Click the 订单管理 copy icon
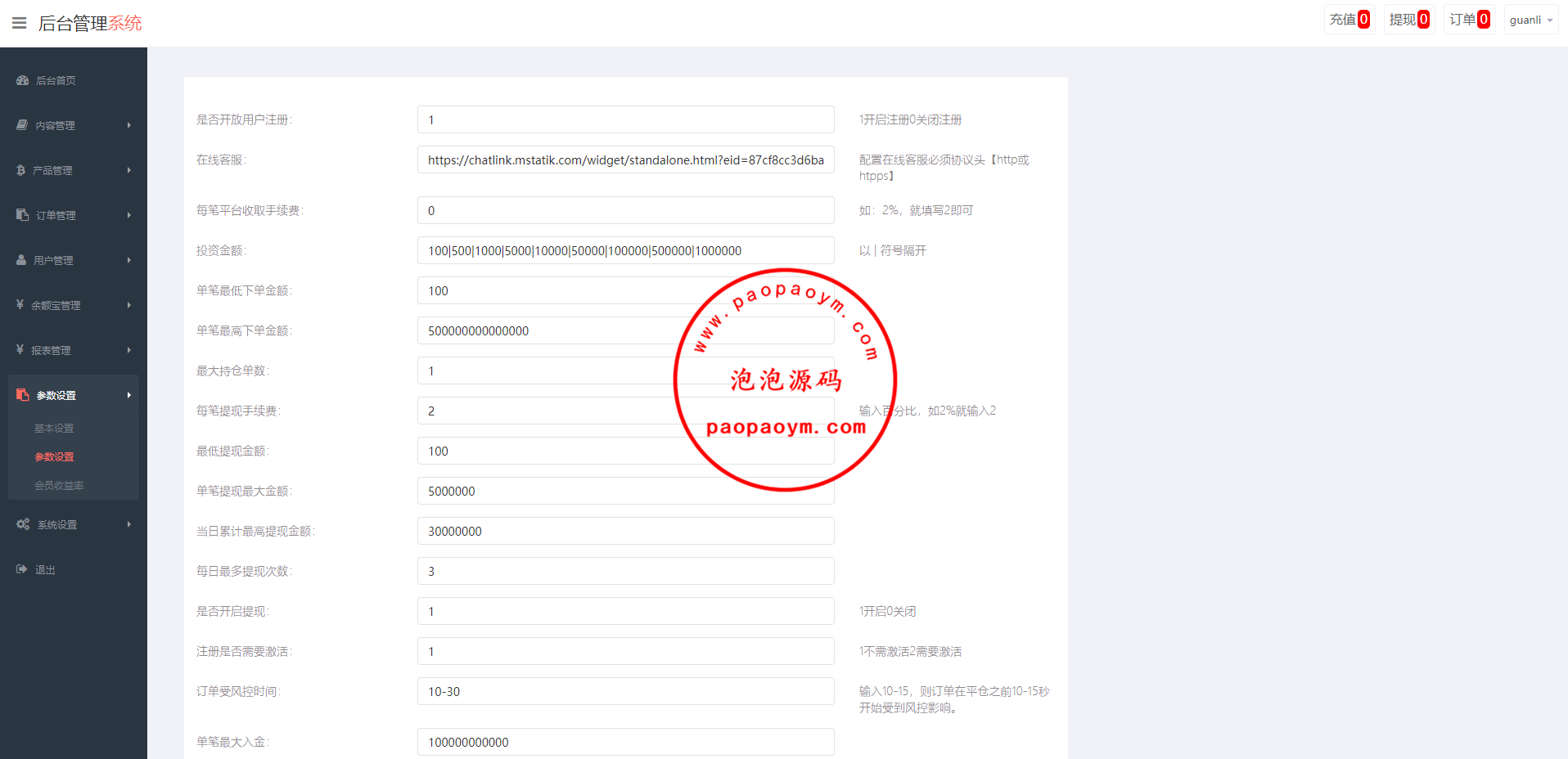Image resolution: width=1568 pixels, height=759 pixels. [x=23, y=215]
